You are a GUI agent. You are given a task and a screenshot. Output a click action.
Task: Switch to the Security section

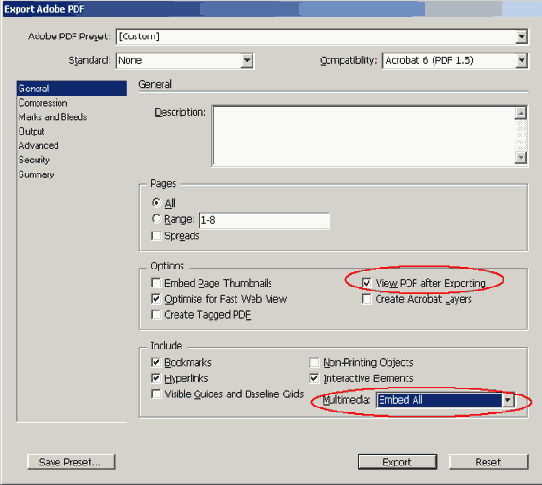tap(34, 160)
